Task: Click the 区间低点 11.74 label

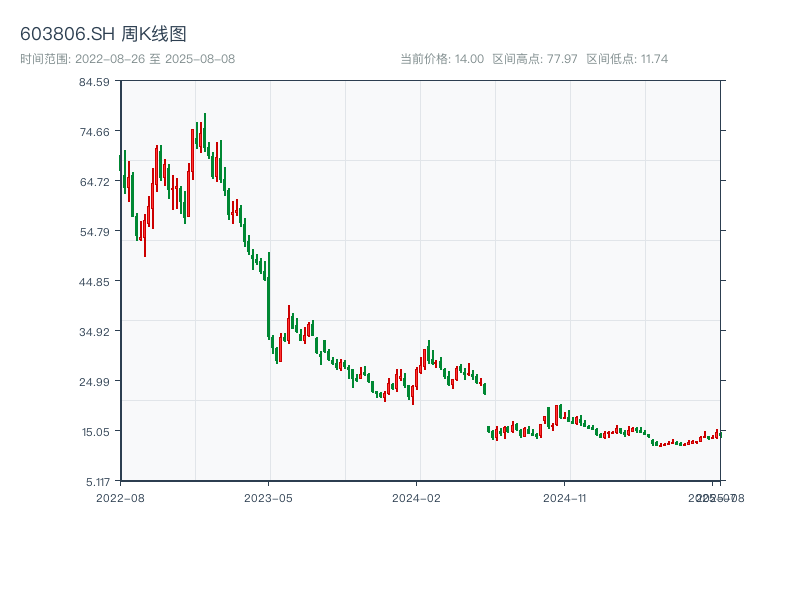Action: (x=627, y=59)
